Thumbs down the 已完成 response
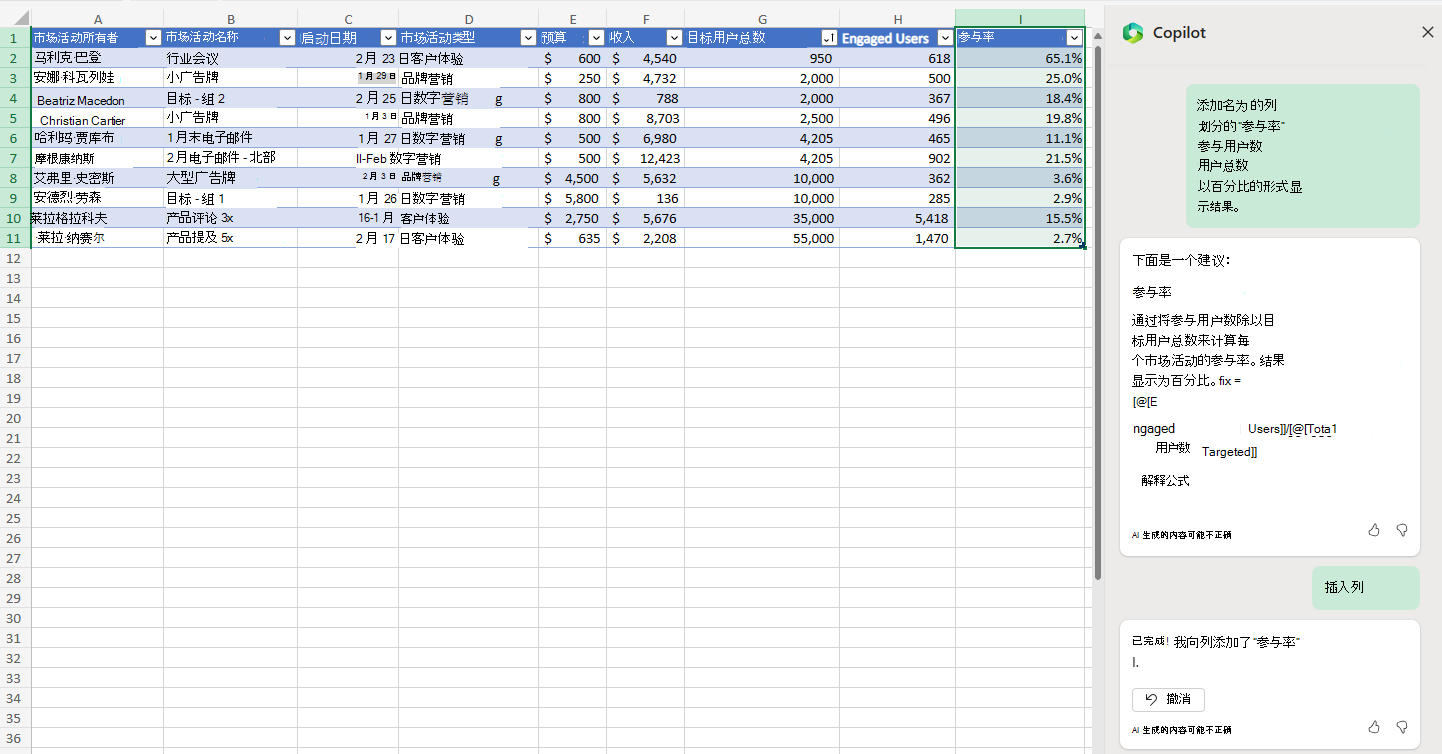The image size is (1442, 754). pyautogui.click(x=1402, y=727)
